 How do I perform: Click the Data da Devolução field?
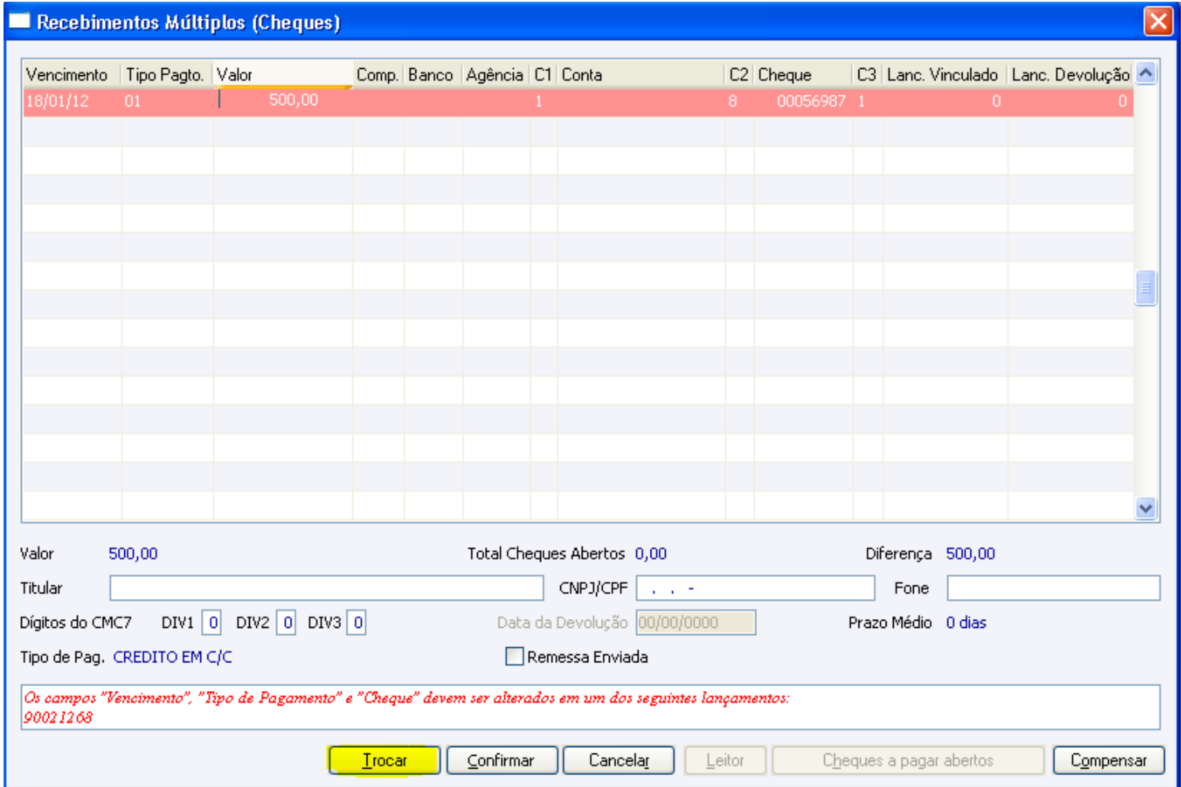click(696, 623)
